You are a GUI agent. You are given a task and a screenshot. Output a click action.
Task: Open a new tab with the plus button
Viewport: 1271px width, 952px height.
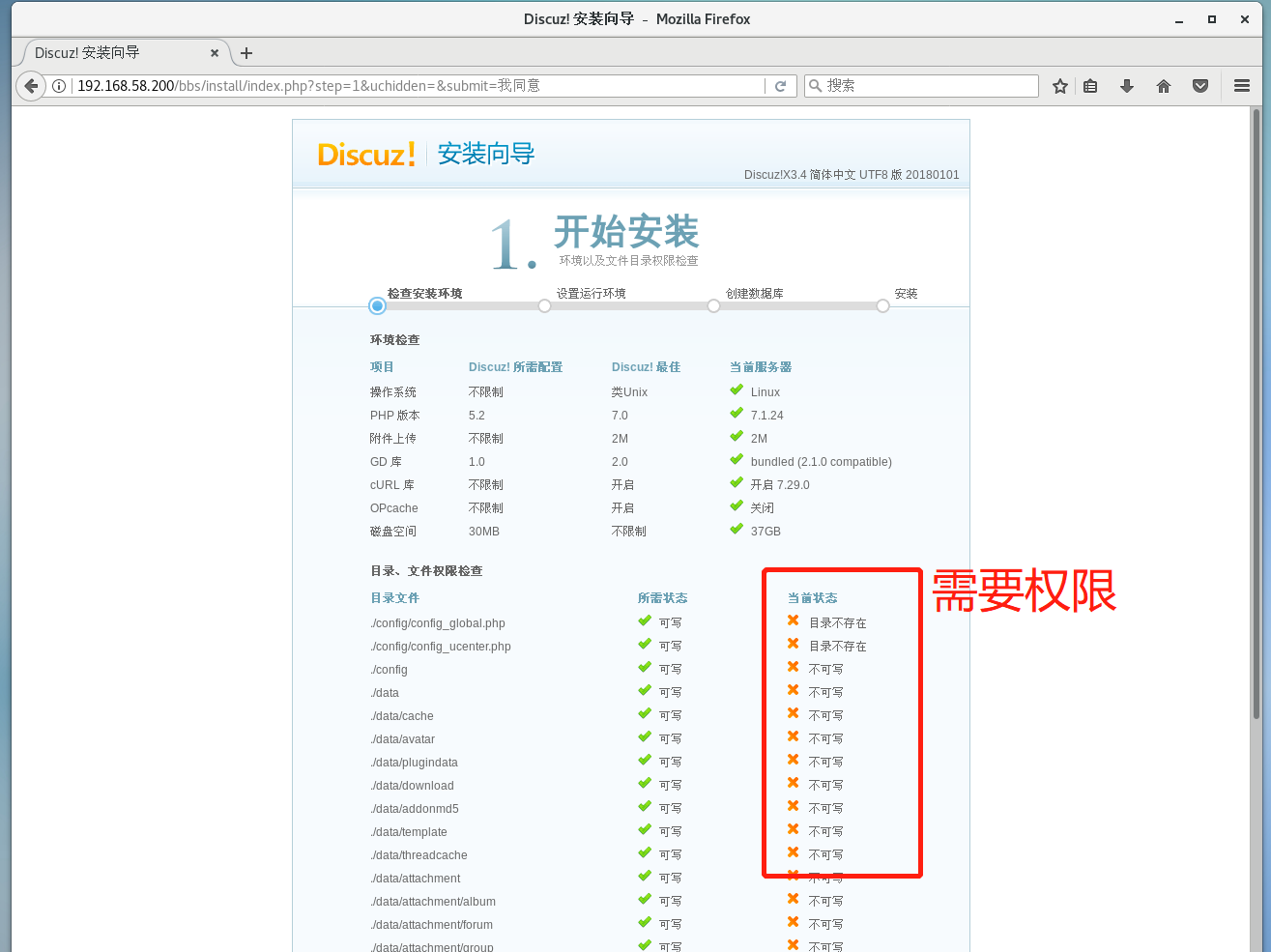click(x=246, y=53)
